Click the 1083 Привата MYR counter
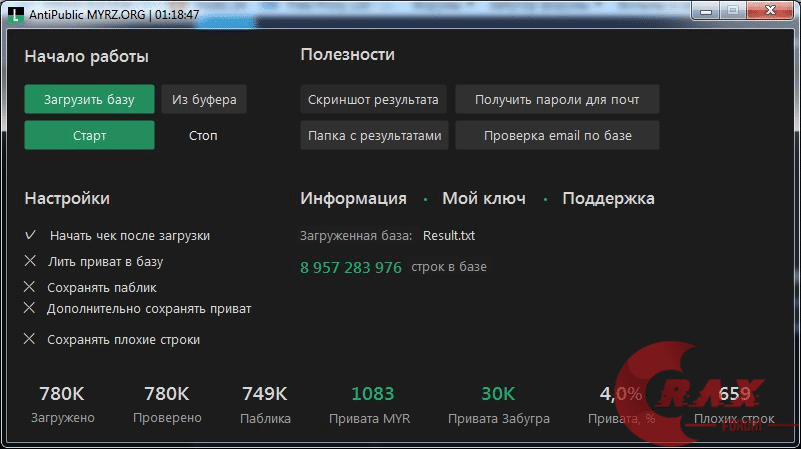 point(370,404)
